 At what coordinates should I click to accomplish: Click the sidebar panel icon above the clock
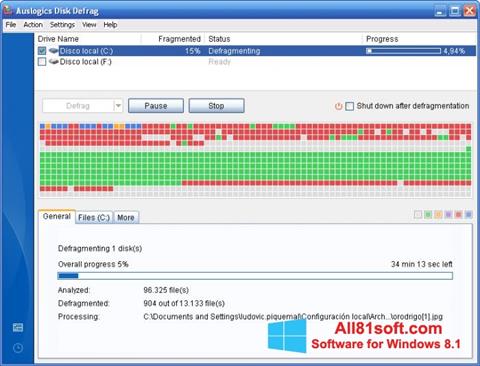pos(18,327)
